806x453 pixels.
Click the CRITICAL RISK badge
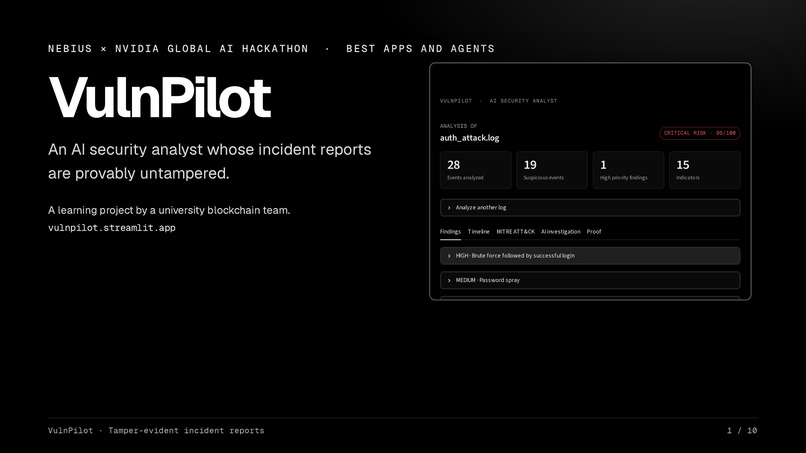pos(700,133)
